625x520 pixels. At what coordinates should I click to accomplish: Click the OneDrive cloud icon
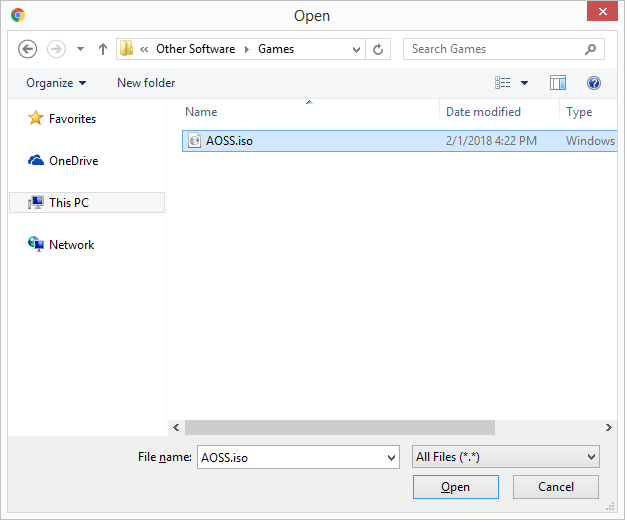[35, 160]
